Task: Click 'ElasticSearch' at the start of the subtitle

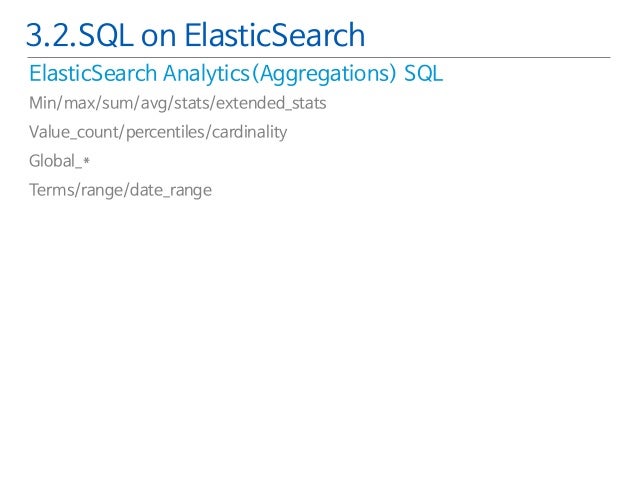Action: coord(87,75)
